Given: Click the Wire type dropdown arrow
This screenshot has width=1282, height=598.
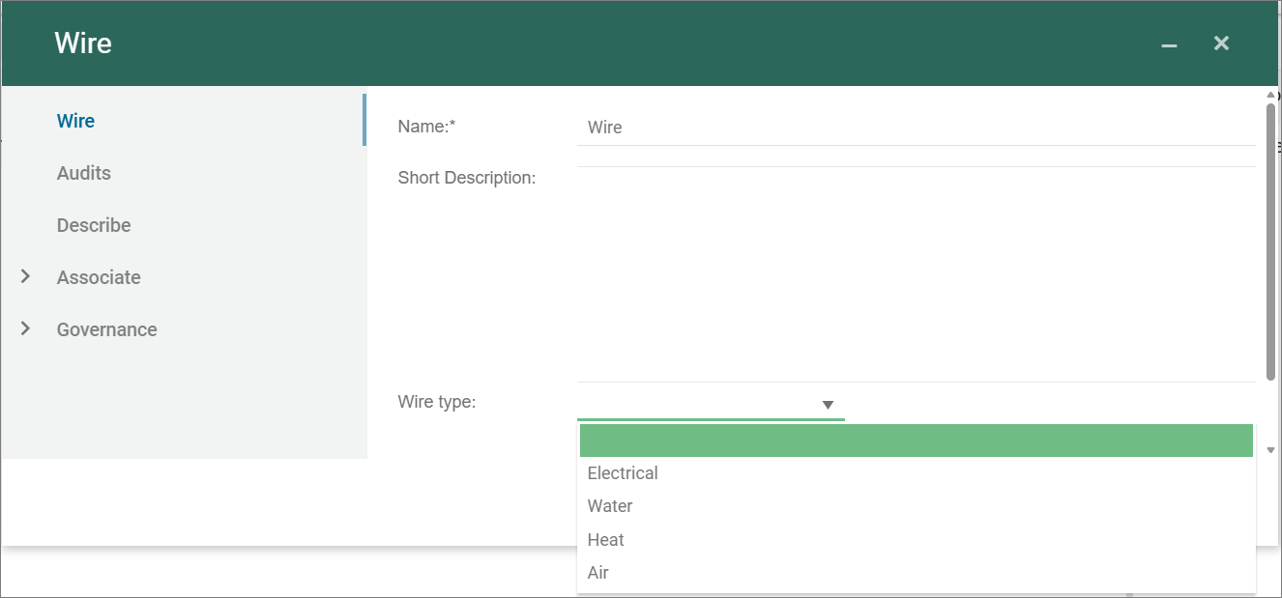Looking at the screenshot, I should (828, 405).
